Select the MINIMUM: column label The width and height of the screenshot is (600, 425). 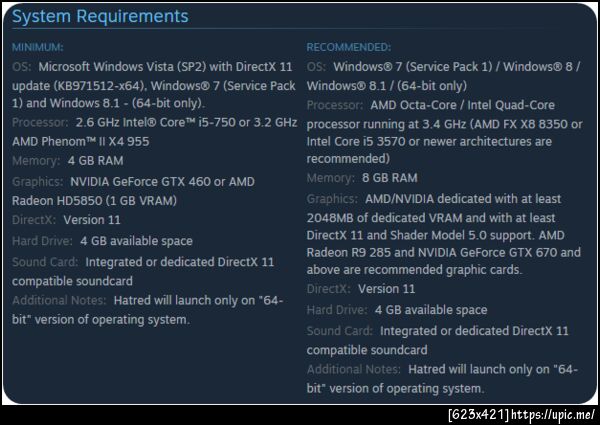(38, 47)
